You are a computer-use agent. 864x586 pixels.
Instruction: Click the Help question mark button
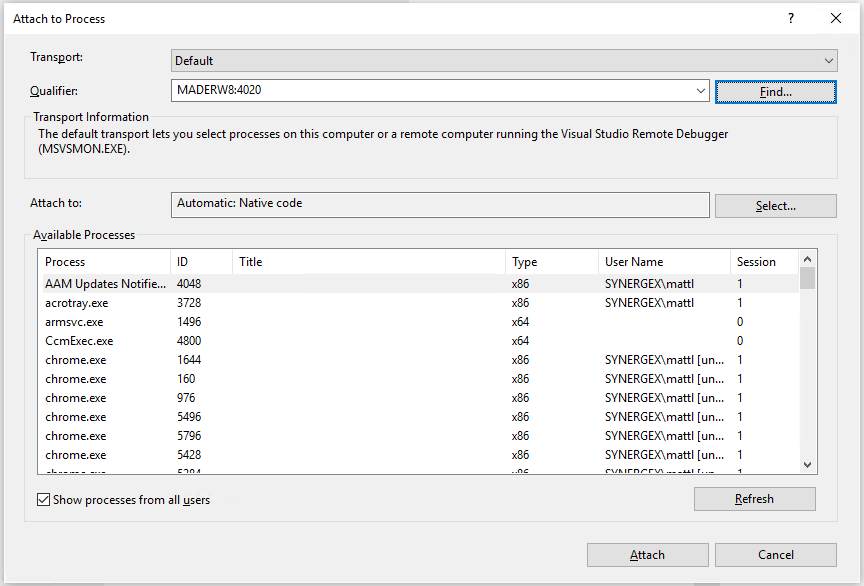click(x=790, y=18)
